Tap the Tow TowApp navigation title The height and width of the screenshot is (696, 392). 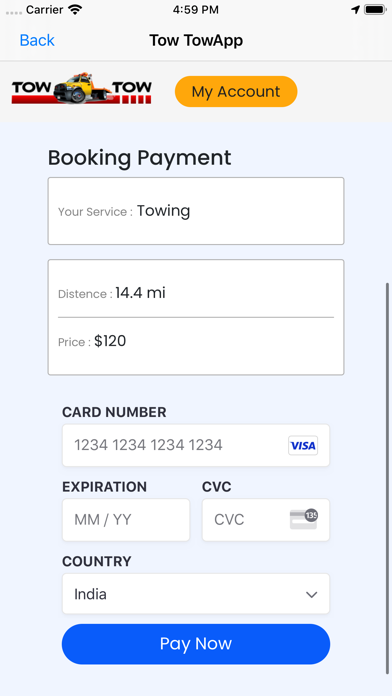pyautogui.click(x=196, y=40)
